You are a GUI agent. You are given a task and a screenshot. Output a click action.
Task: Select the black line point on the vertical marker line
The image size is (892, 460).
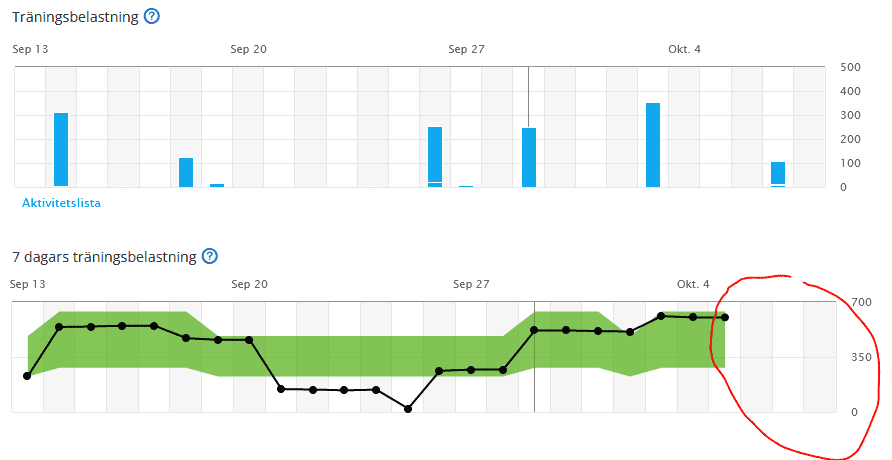tap(534, 330)
